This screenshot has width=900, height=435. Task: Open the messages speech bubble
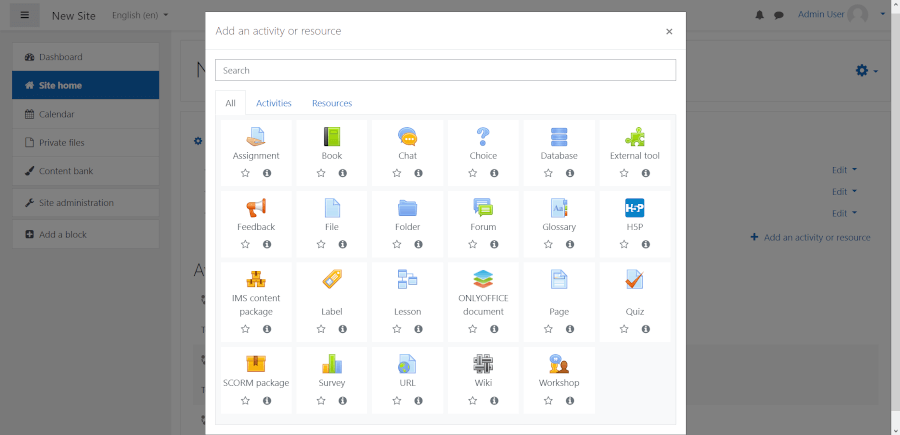tap(779, 15)
